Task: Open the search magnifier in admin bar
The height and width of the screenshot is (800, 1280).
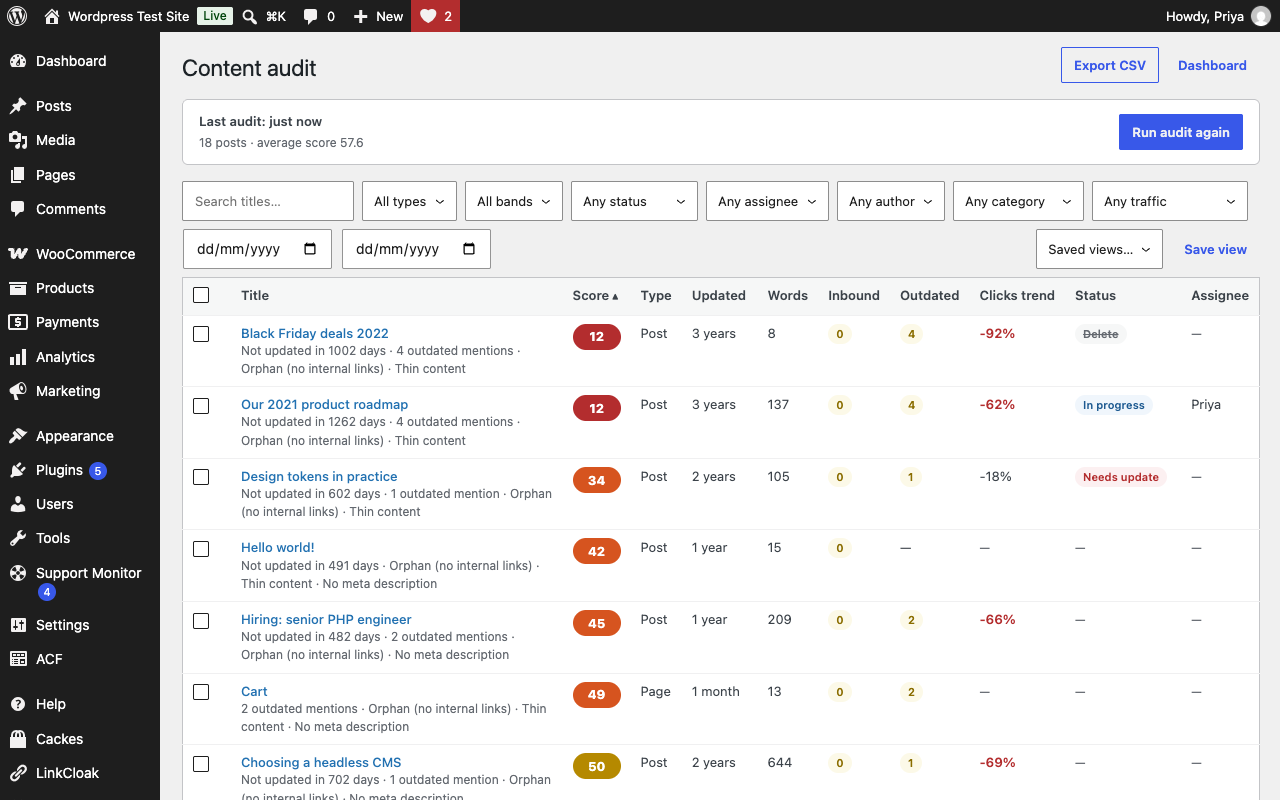Action: (x=250, y=16)
